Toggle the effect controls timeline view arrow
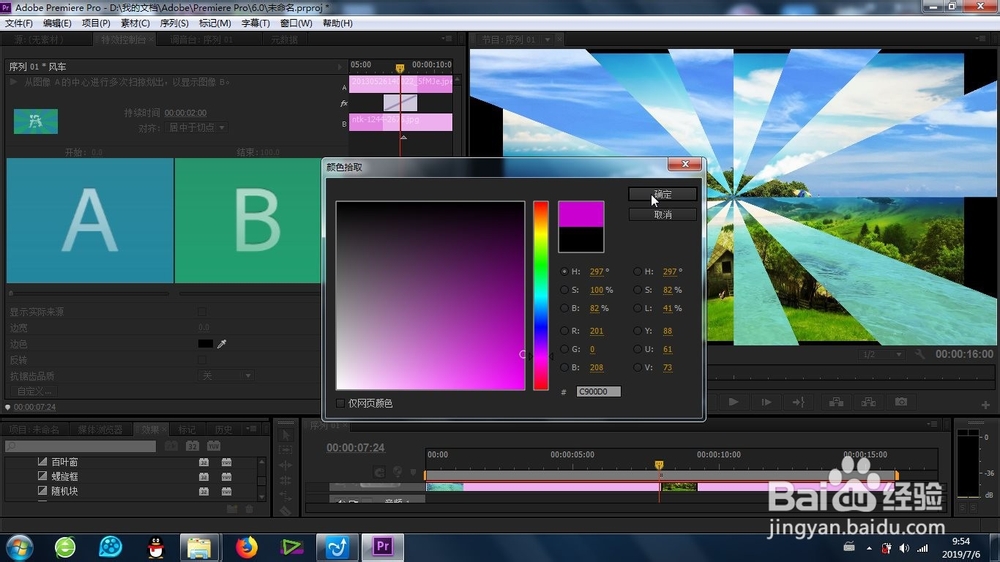 [x=339, y=66]
